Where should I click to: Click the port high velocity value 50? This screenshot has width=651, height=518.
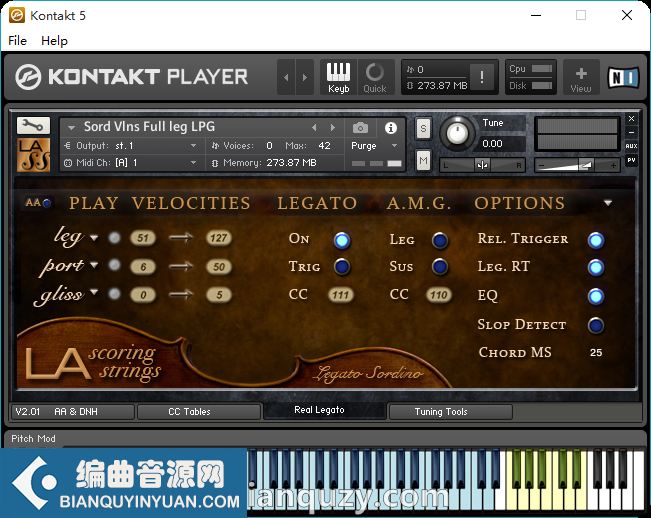click(x=219, y=267)
